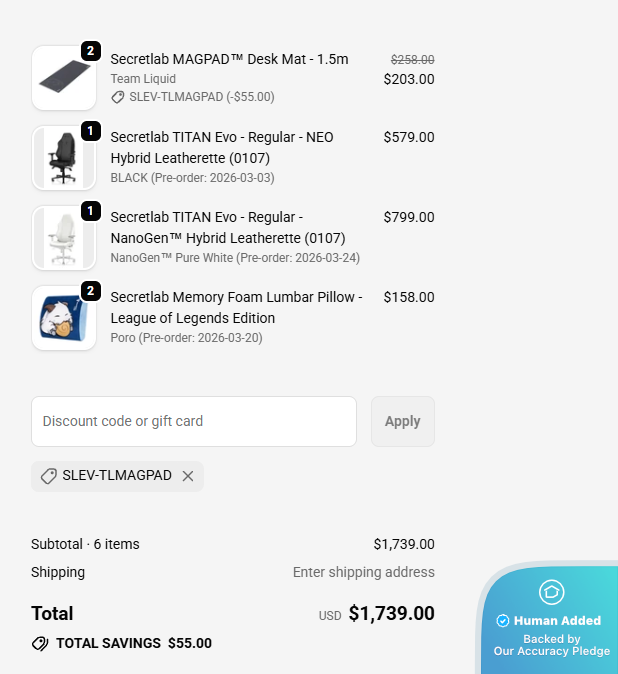
Task: Click the Human Added house badge icon
Action: 551,592
